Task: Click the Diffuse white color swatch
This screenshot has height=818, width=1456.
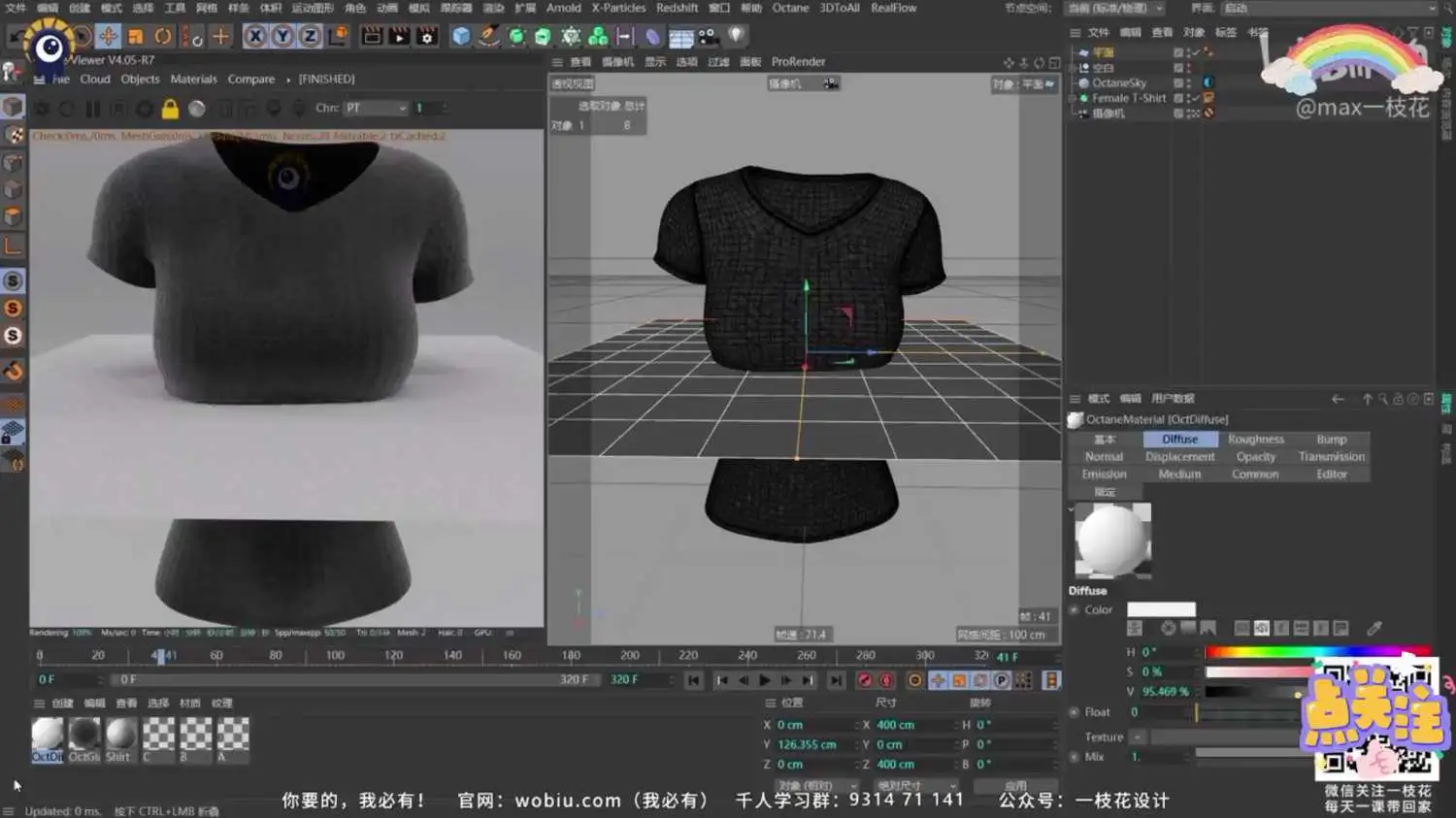Action: (1161, 609)
